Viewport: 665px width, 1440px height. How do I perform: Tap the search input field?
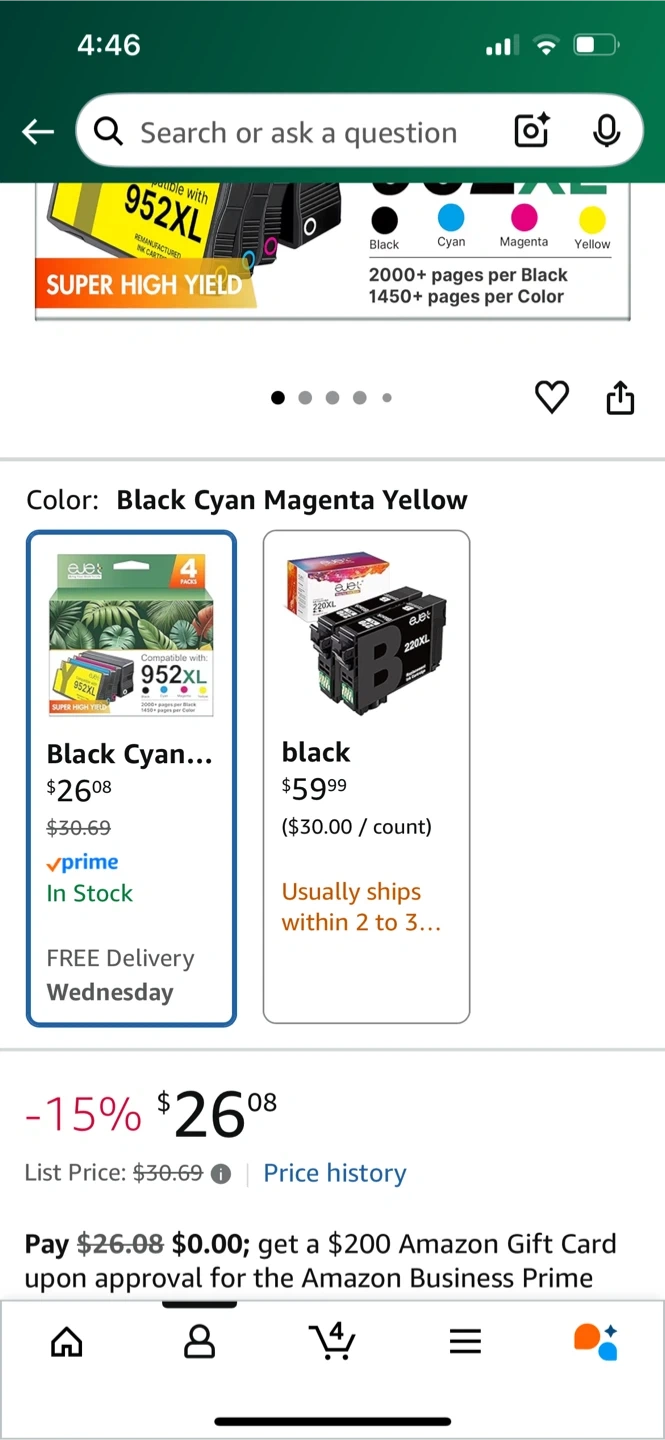298,132
